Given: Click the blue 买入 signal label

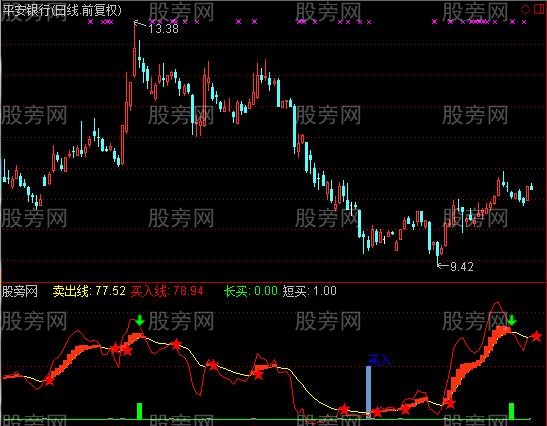Looking at the screenshot, I should pyautogui.click(x=379, y=359).
